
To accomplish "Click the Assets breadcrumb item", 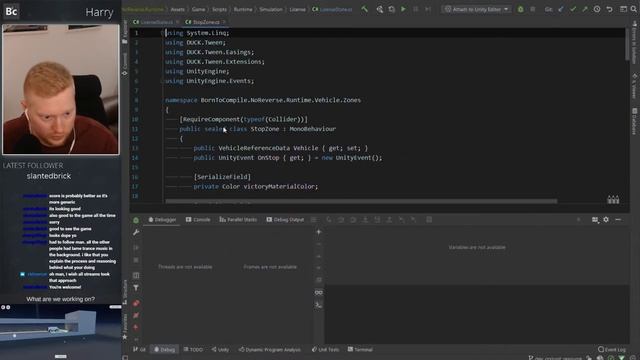I will pos(178,9).
